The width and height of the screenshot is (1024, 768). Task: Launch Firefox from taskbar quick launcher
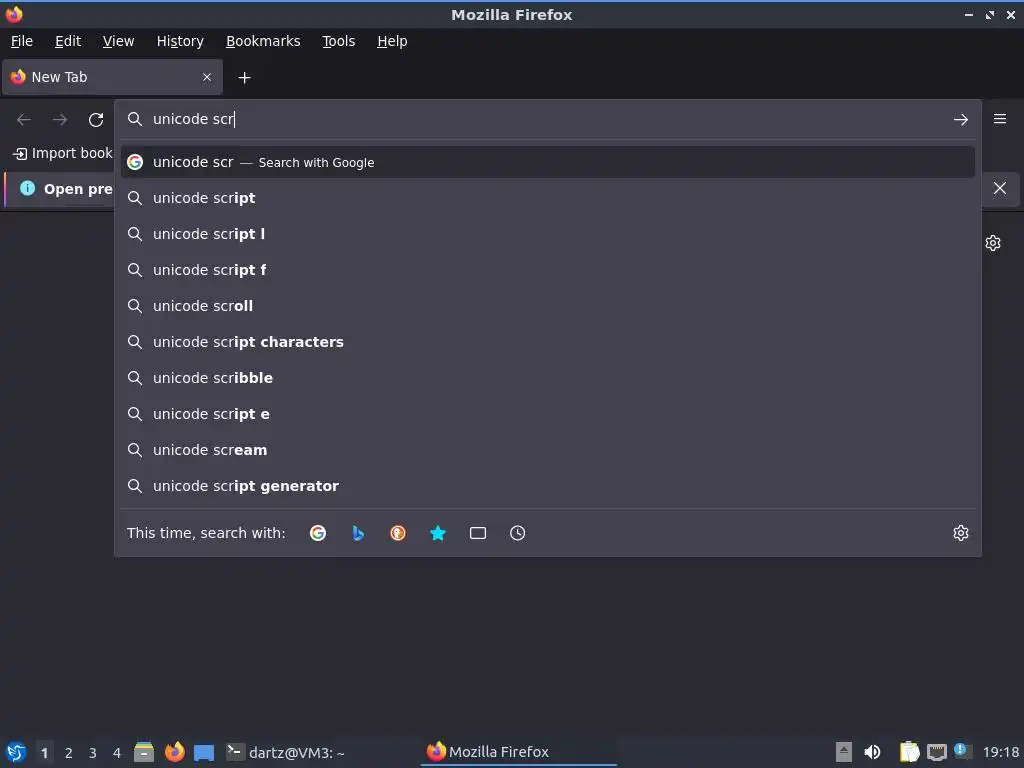point(174,752)
